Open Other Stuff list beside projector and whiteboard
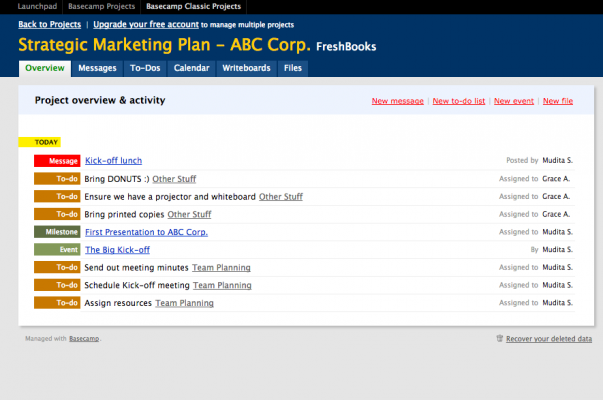Image resolution: width=603 pixels, height=400 pixels. pos(281,197)
